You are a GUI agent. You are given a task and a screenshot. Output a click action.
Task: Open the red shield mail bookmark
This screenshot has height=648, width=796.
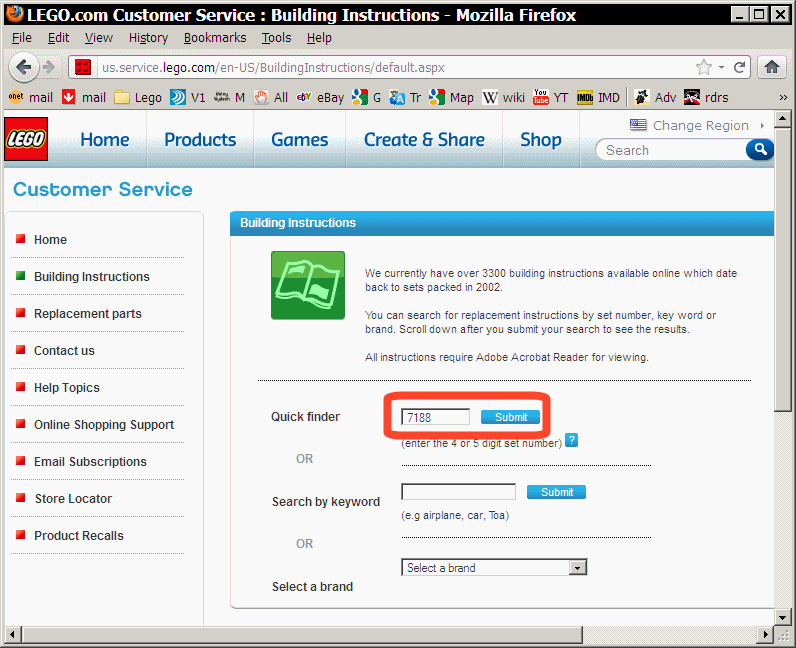[84, 97]
